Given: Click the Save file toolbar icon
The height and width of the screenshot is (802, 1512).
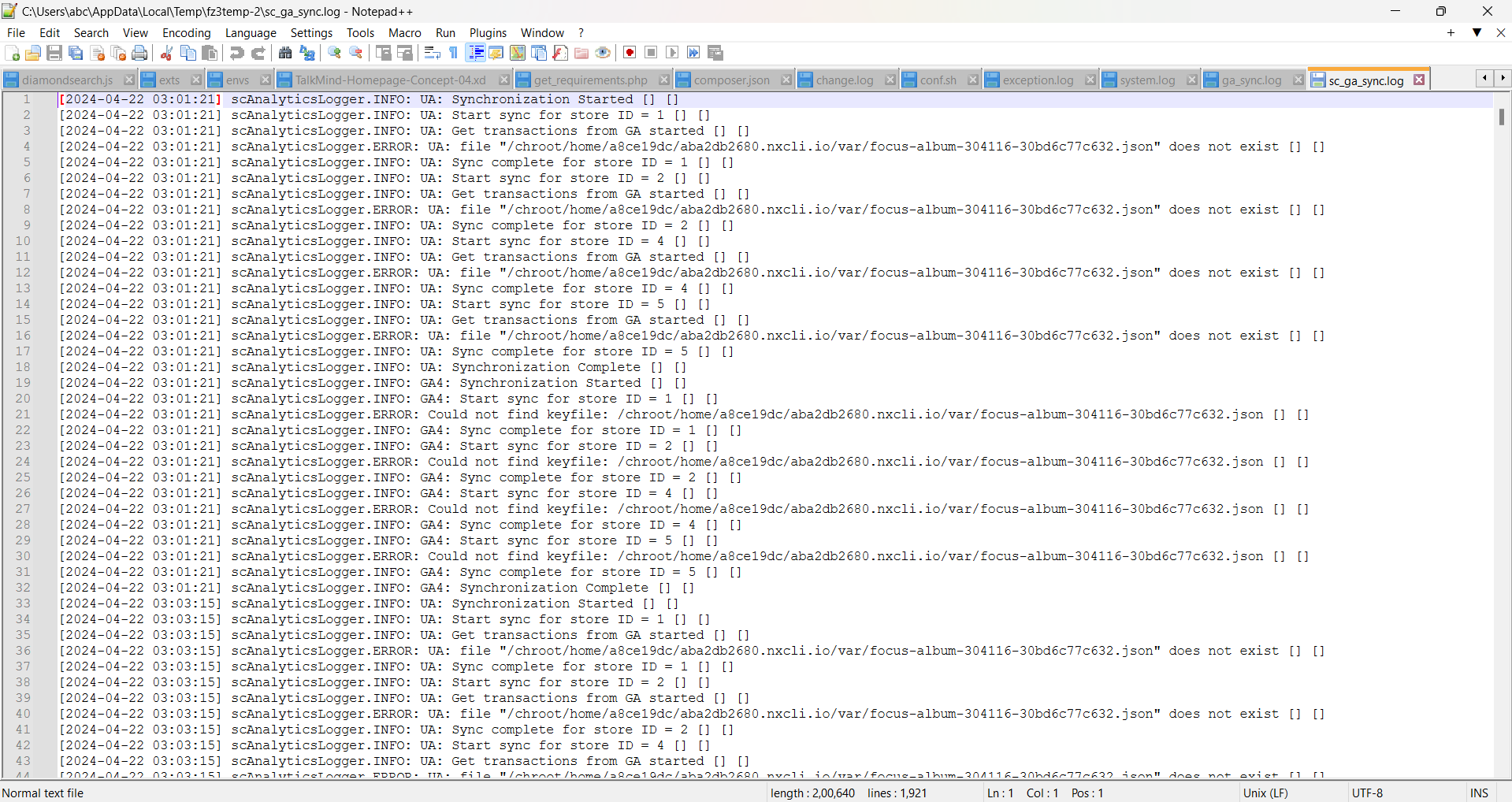Looking at the screenshot, I should pyautogui.click(x=54, y=53).
